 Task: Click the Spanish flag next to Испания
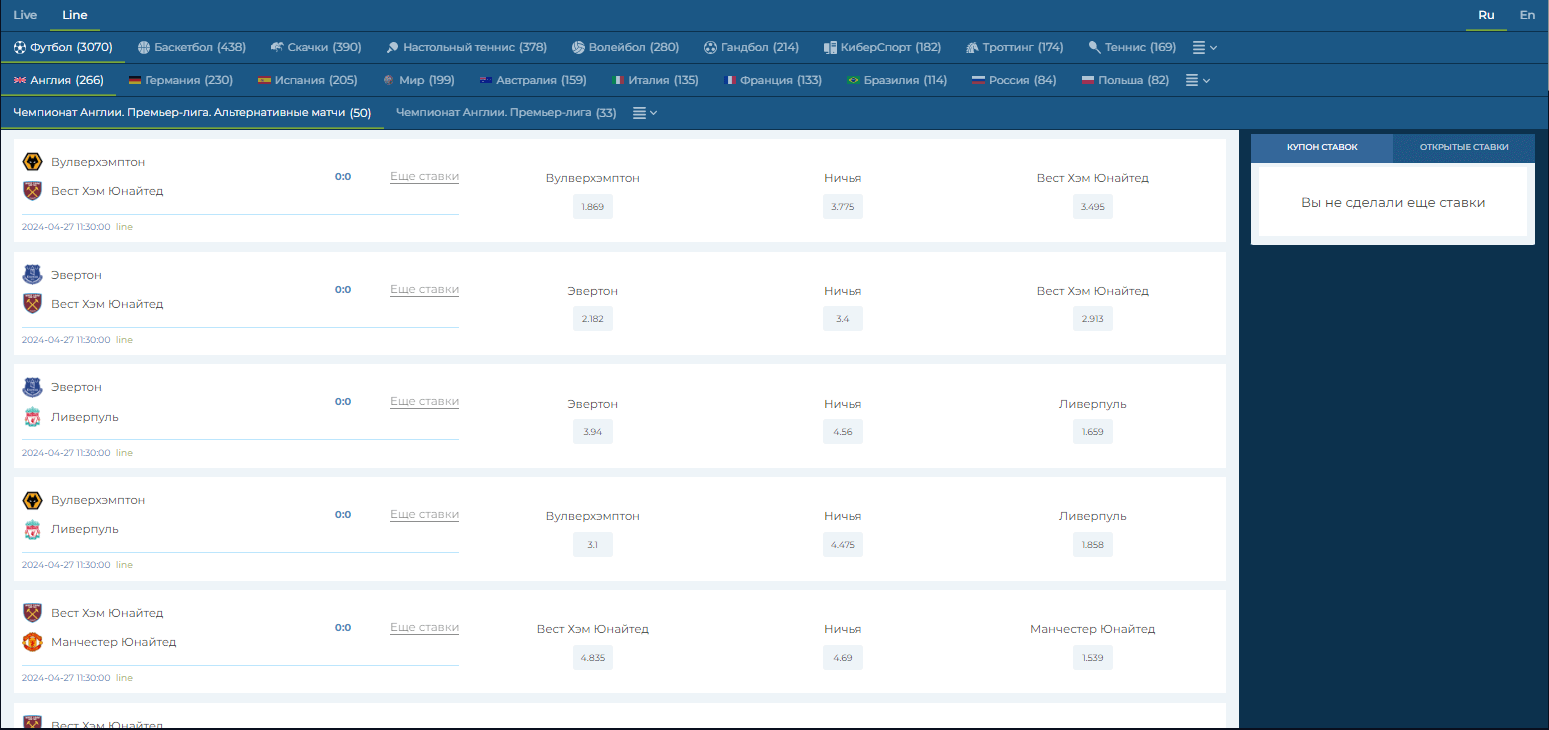[264, 80]
